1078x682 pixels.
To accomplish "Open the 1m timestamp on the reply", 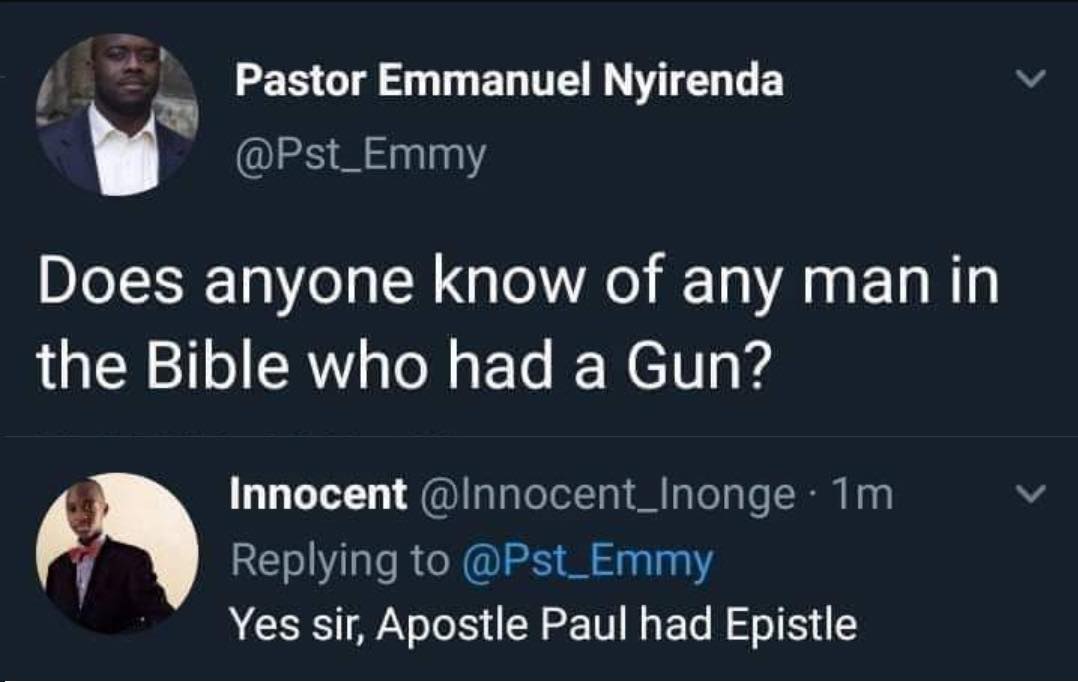I will click(x=862, y=495).
